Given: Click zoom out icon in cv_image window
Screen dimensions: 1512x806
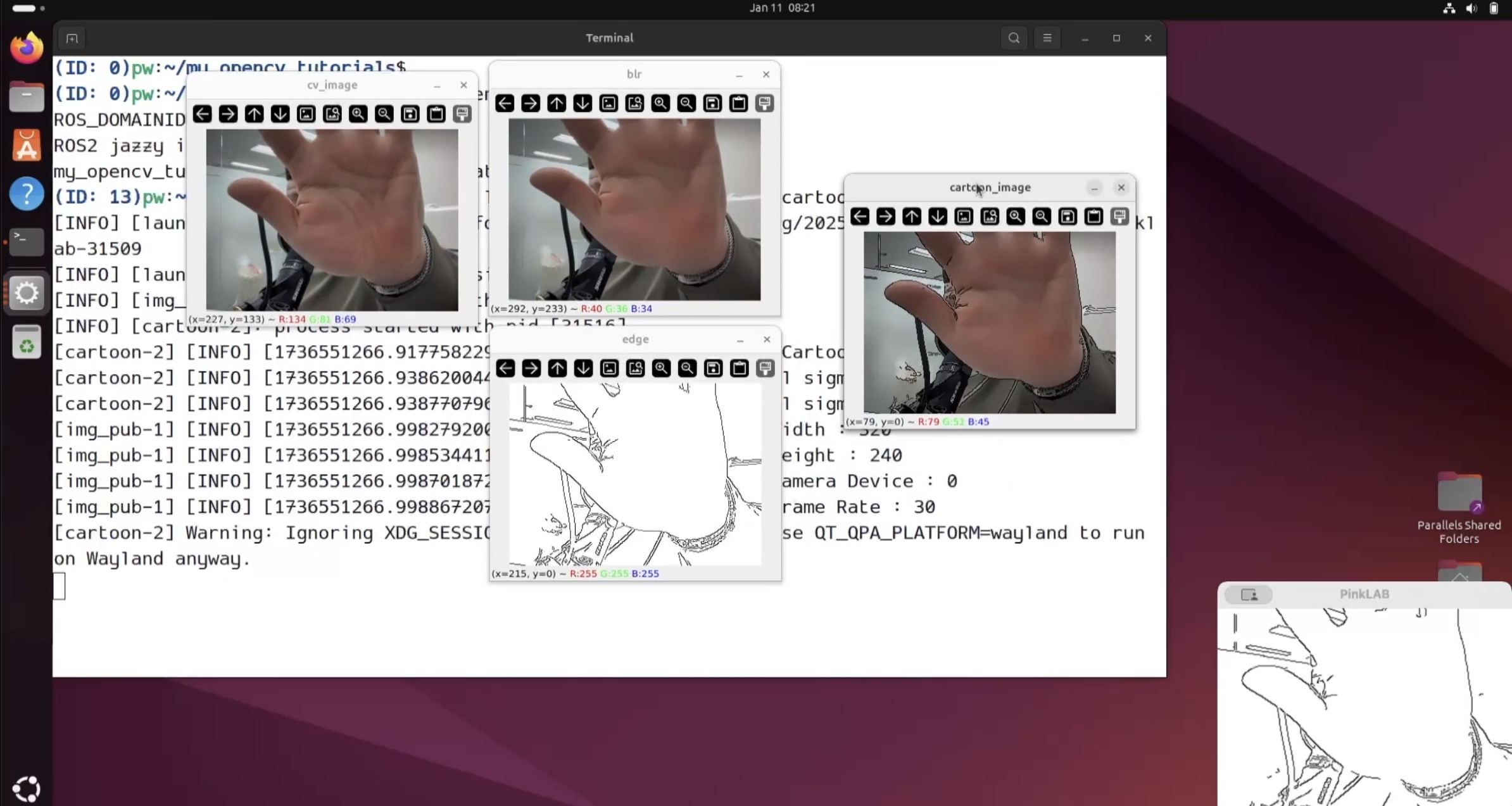Looking at the screenshot, I should click(x=384, y=114).
